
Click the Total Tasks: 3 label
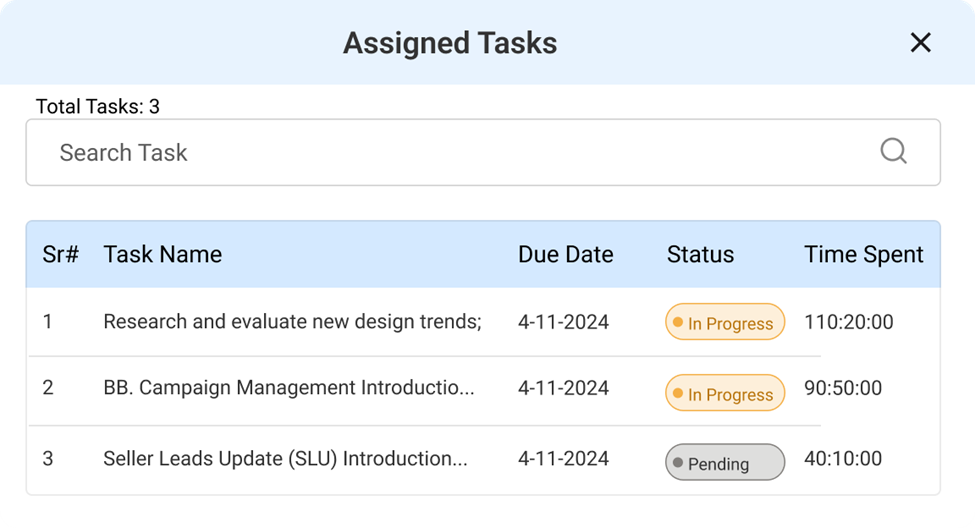point(98,106)
